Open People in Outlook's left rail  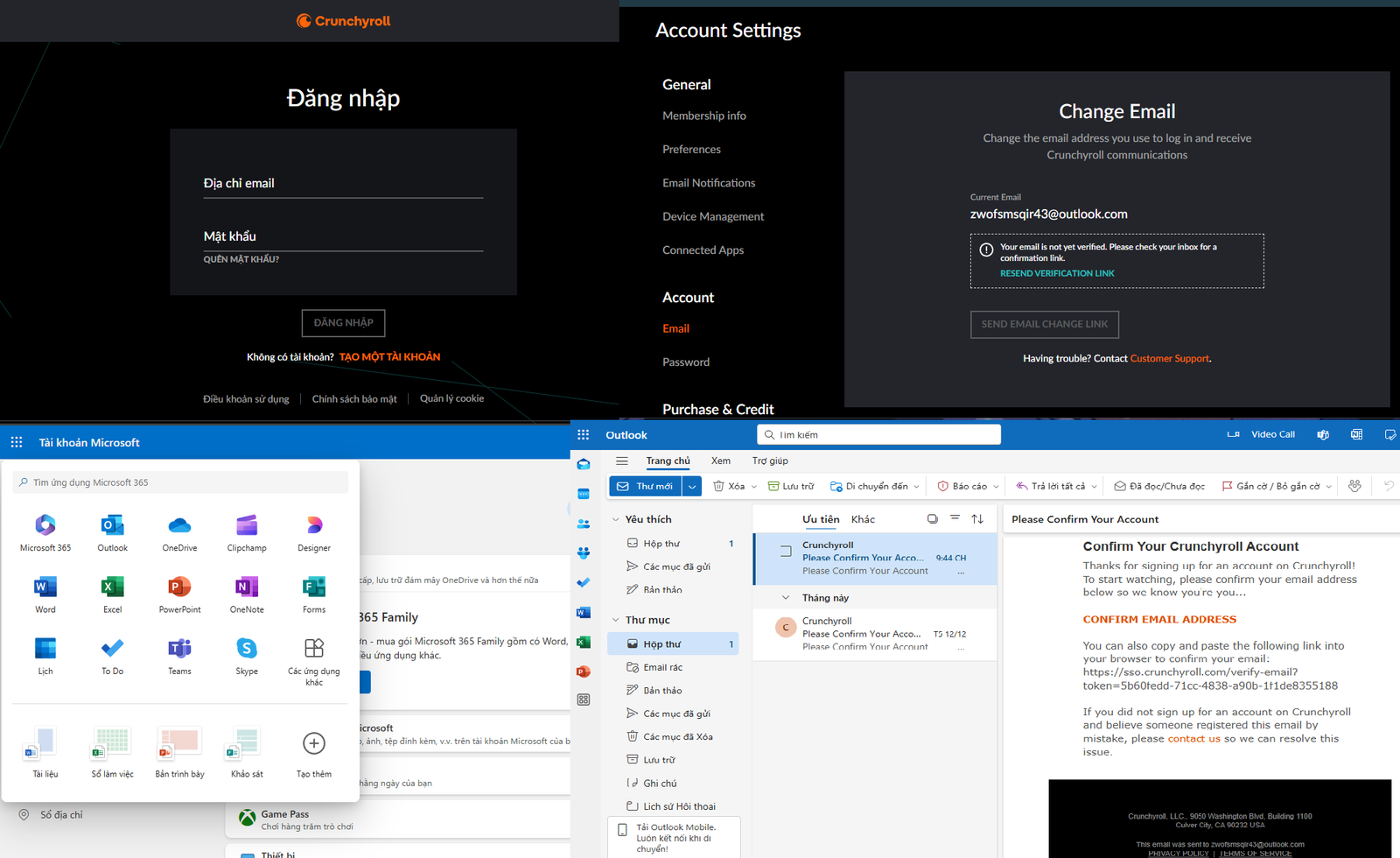point(584,524)
